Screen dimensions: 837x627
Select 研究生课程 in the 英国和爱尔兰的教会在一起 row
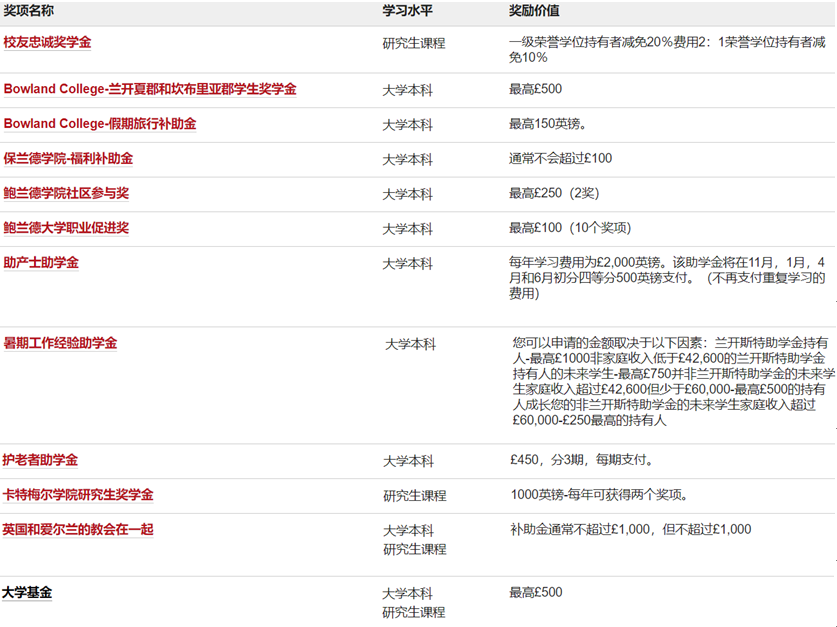click(415, 549)
